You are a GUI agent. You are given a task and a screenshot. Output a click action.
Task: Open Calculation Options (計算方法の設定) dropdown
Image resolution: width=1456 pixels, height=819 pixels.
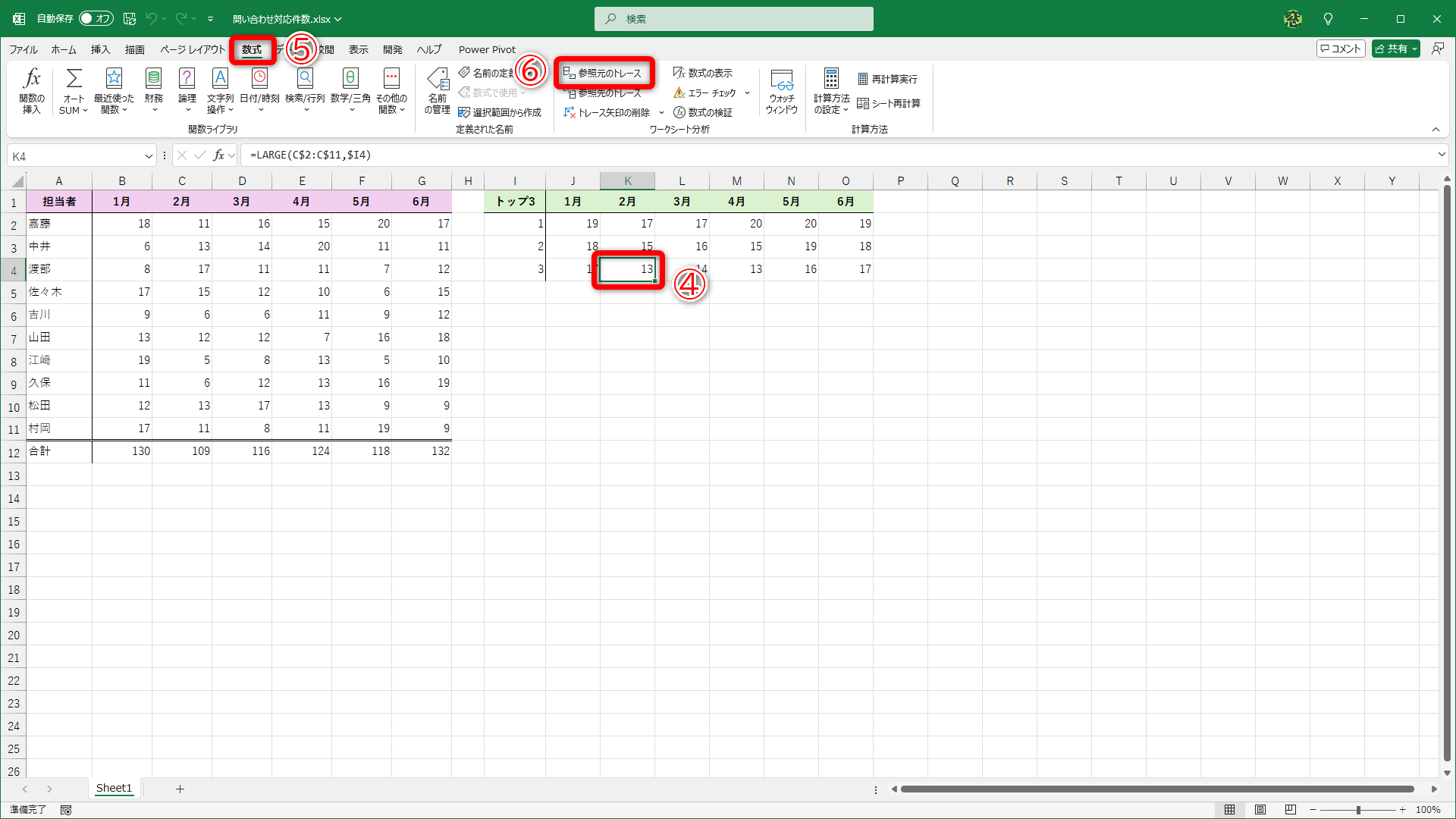831,89
